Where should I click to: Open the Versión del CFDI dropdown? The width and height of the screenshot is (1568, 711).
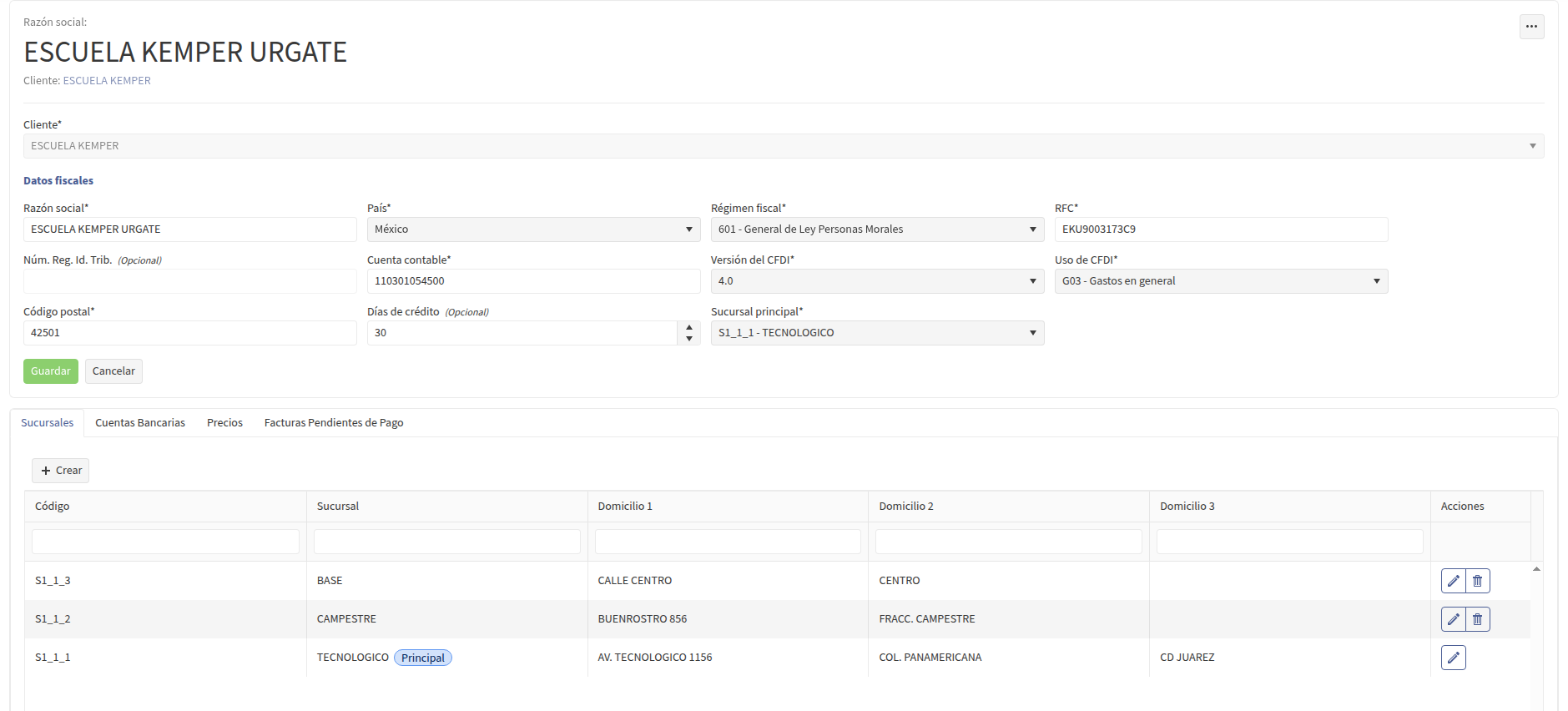[877, 281]
